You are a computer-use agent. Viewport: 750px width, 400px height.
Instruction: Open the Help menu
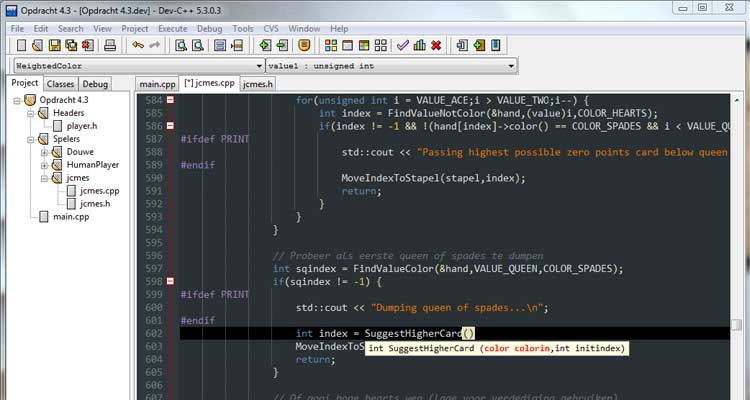[x=339, y=29]
